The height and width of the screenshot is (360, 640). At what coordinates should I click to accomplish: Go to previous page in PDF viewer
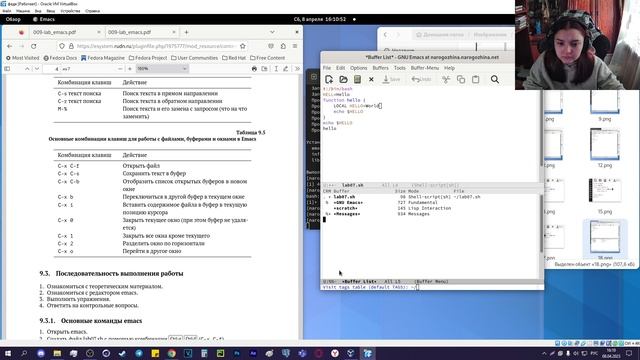(x=27, y=69)
